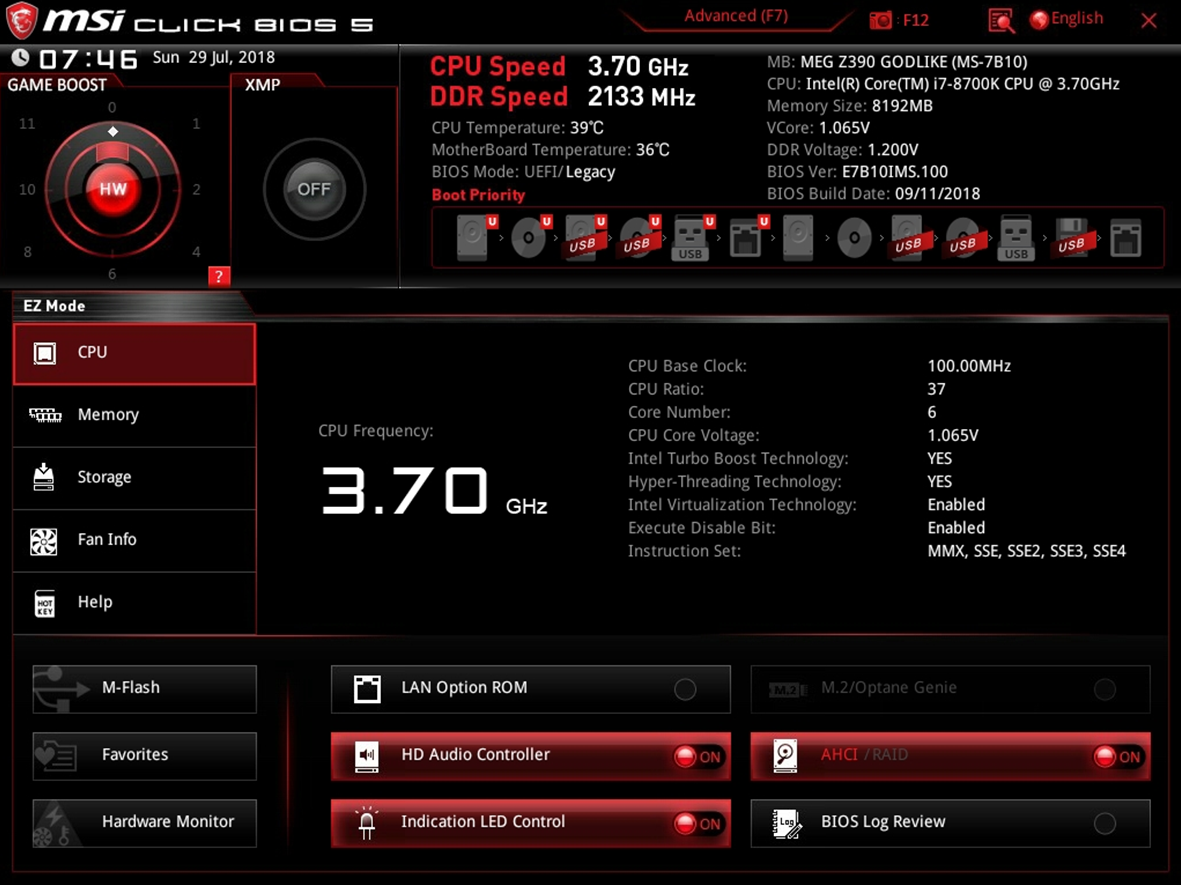
Task: Select the legacy USB key boot icon
Action: 1016,237
